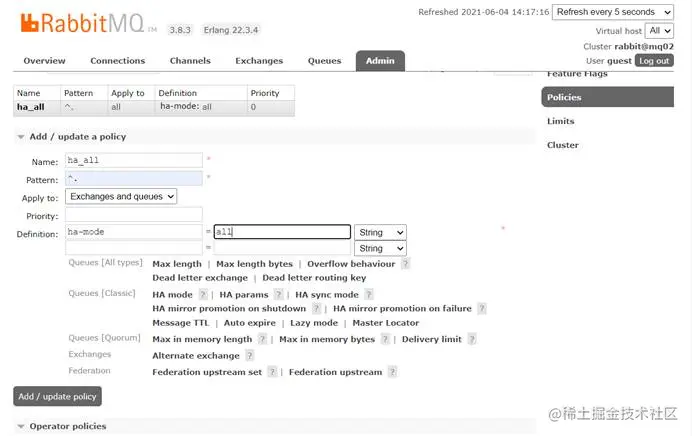The width and height of the screenshot is (692, 436).
Task: Insert the Master Locator key
Action: pos(386,323)
